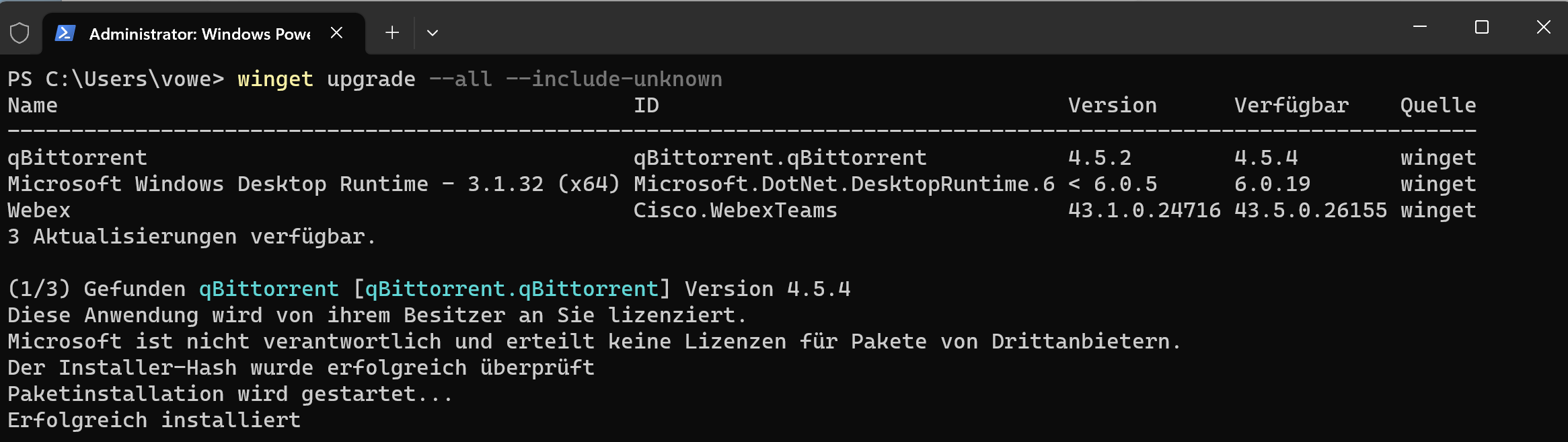The width and height of the screenshot is (1568, 442).
Task: Click the Verfügbar column header
Action: (1292, 104)
